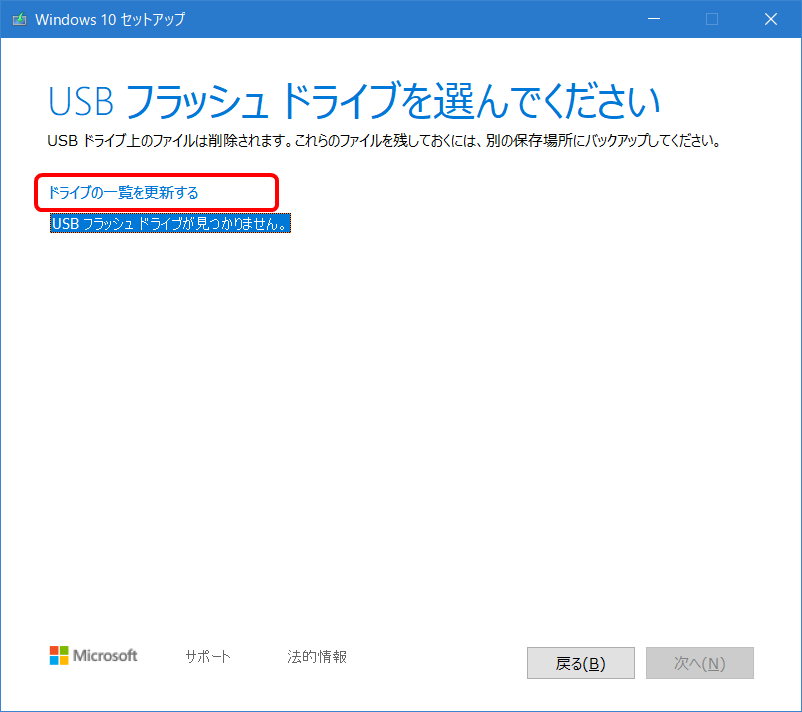The image size is (802, 712).
Task: Click the maximize button in the title bar
Action: click(x=710, y=18)
